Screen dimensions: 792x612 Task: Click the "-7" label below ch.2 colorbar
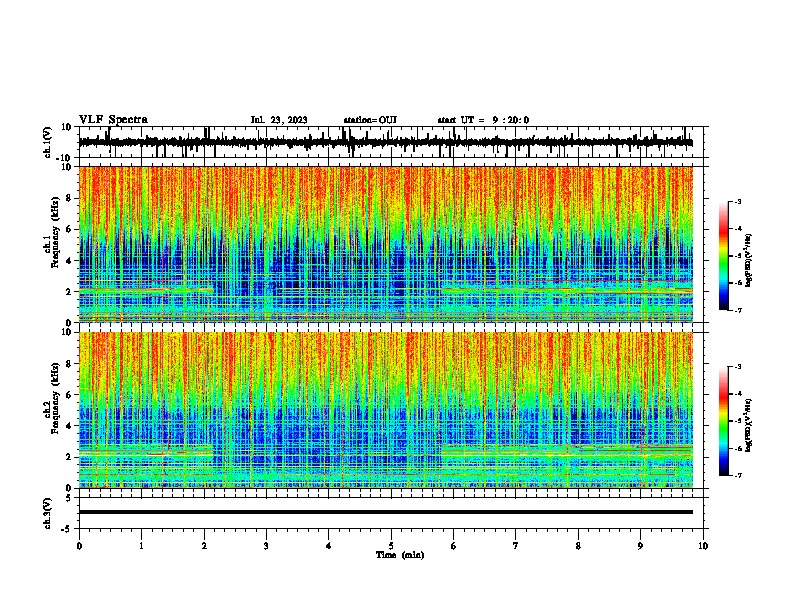(738, 476)
